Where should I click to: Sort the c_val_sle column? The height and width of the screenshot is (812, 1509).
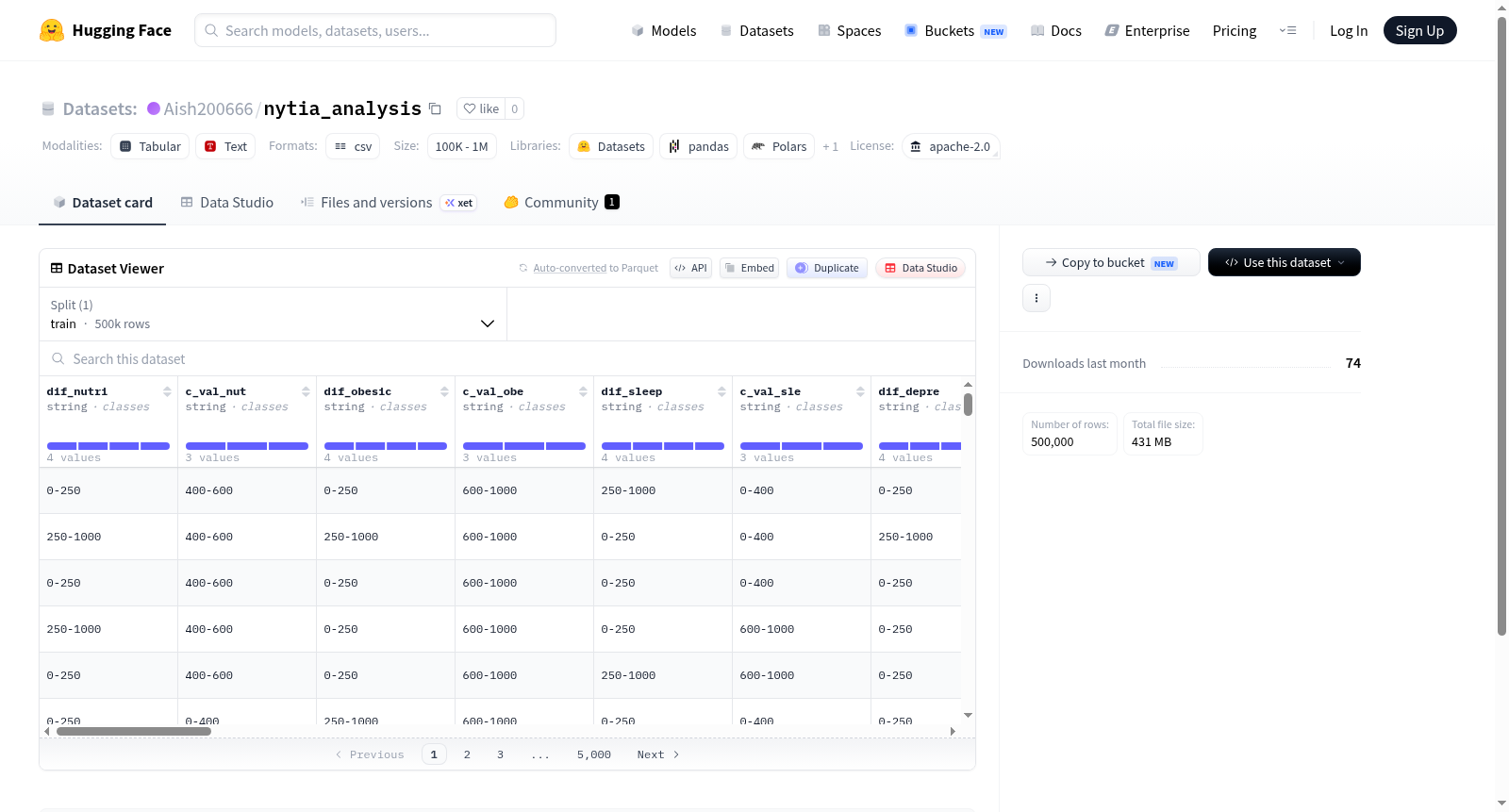[x=860, y=391]
